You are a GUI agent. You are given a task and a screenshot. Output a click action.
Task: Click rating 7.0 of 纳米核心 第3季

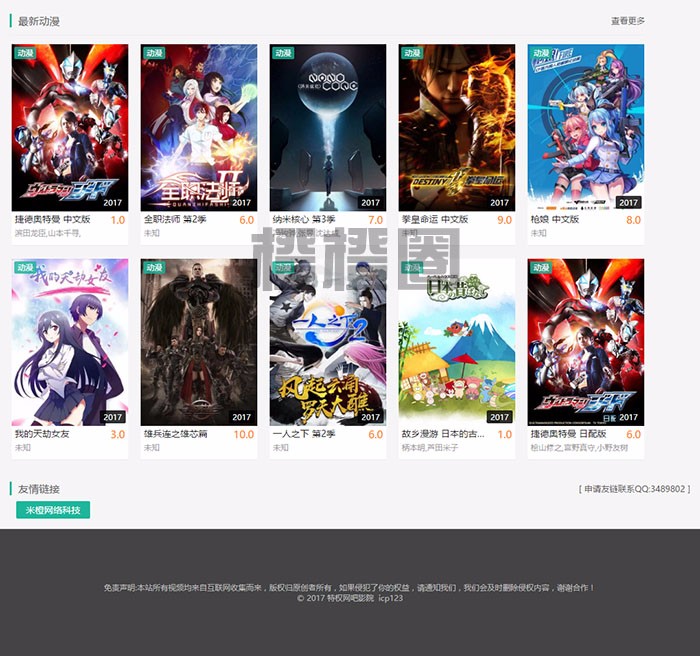point(375,220)
